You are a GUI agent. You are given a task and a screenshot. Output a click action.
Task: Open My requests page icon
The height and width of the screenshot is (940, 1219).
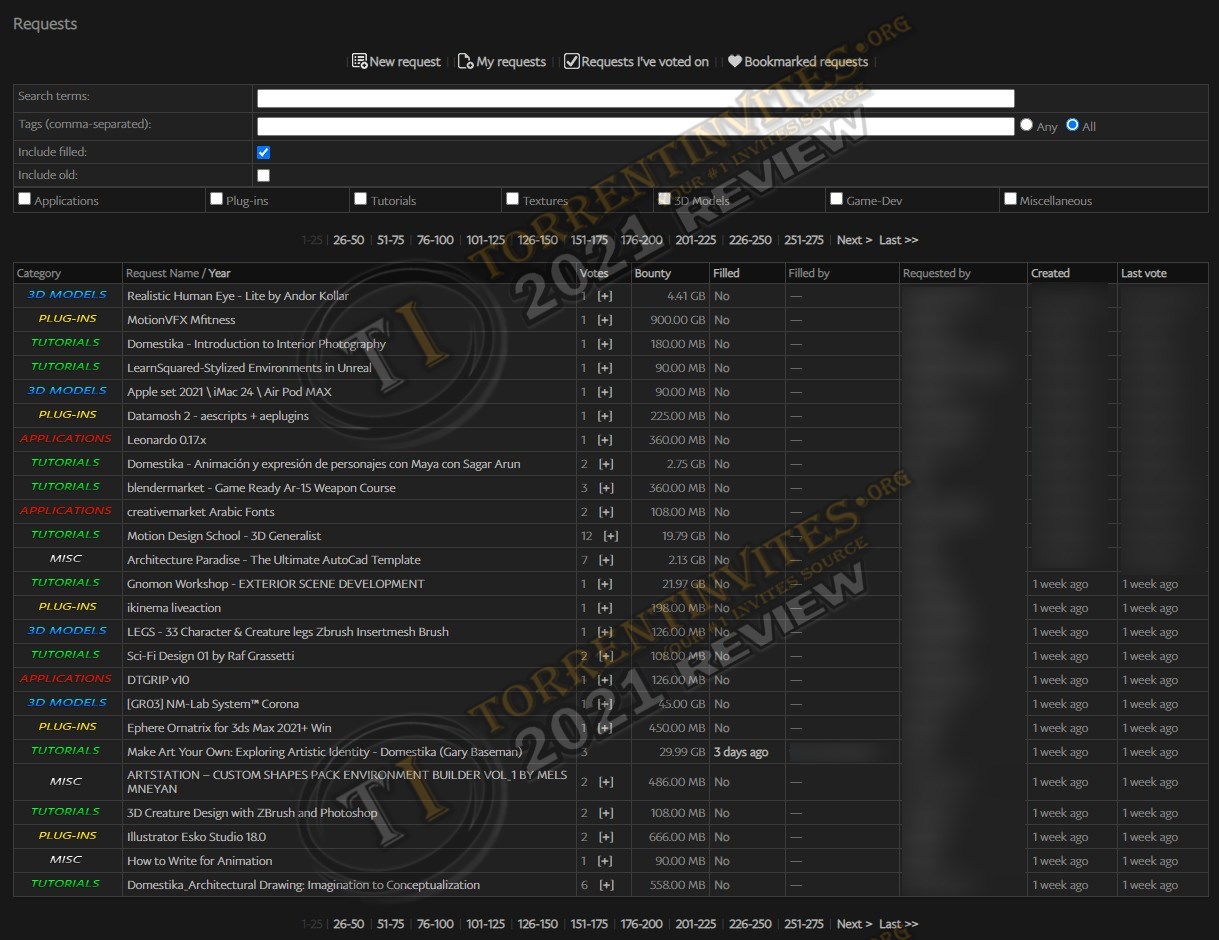(465, 62)
